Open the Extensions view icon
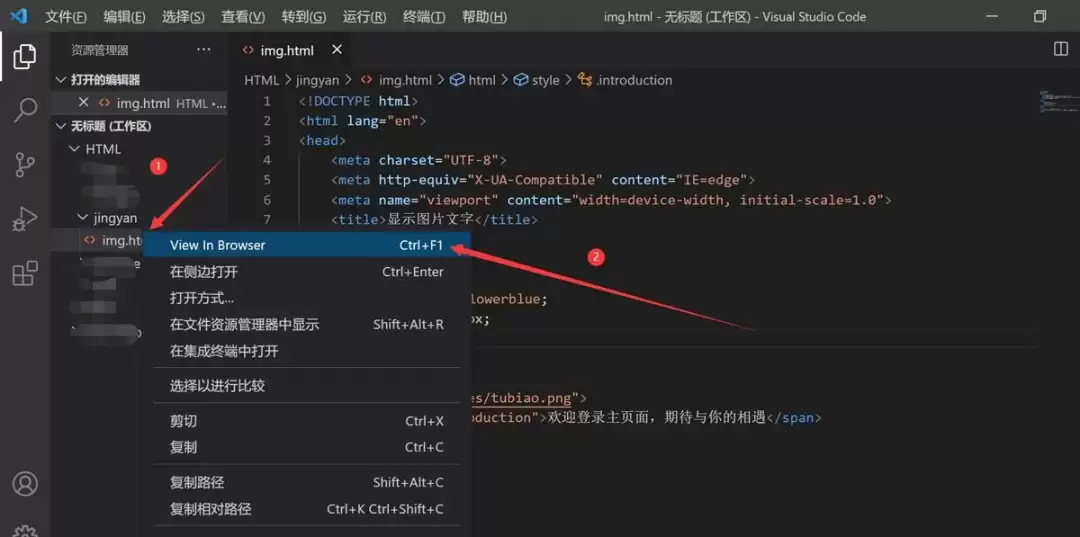1080x537 pixels. [x=25, y=273]
